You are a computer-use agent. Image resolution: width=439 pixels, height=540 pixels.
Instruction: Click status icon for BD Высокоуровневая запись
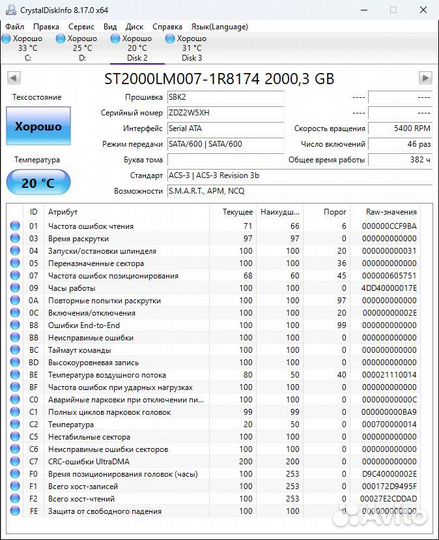pyautogui.click(x=15, y=362)
